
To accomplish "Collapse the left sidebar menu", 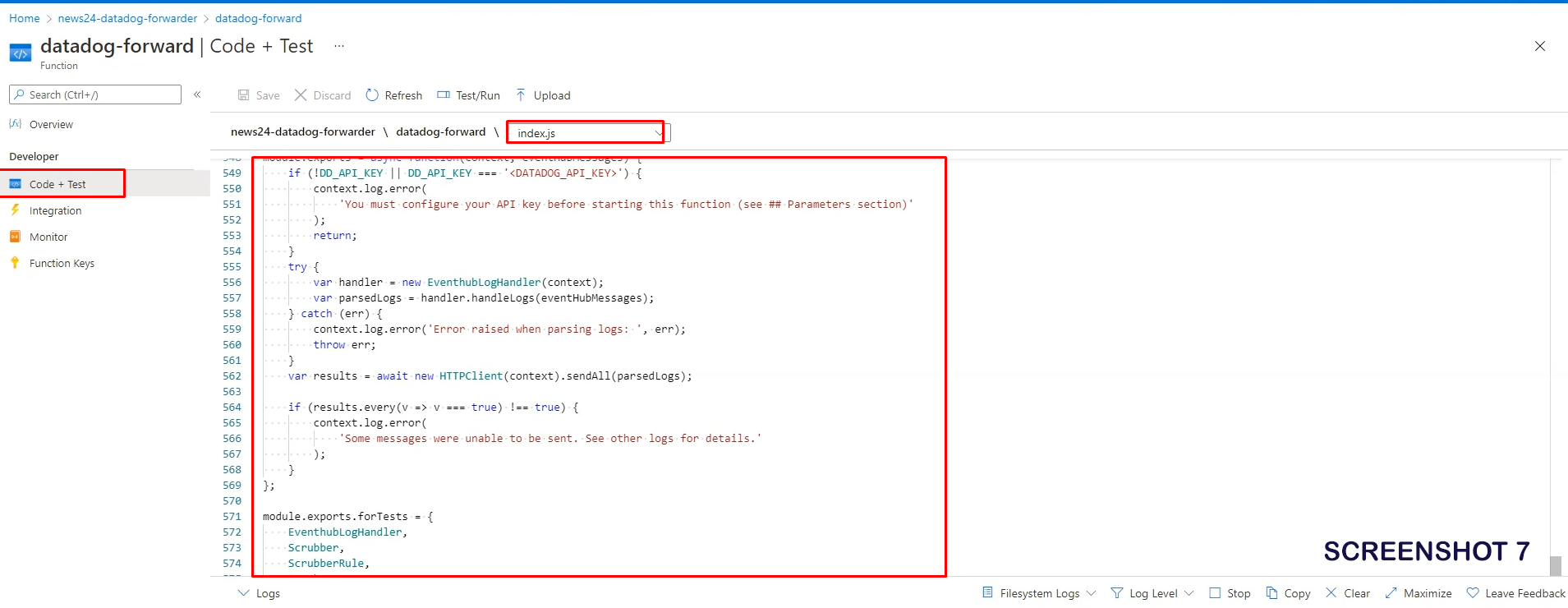I will (197, 94).
